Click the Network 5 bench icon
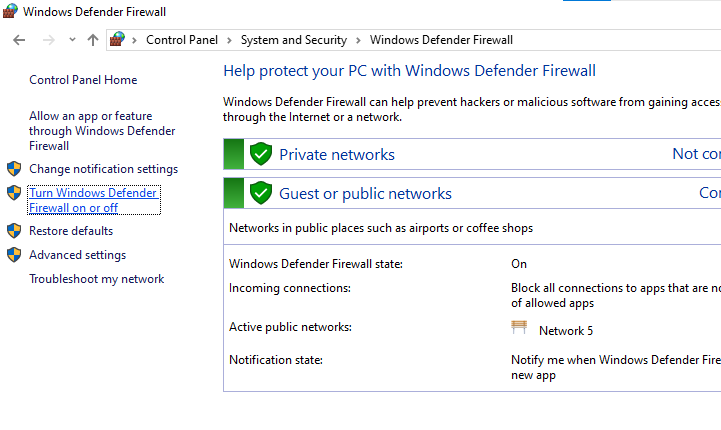 pyautogui.click(x=519, y=327)
